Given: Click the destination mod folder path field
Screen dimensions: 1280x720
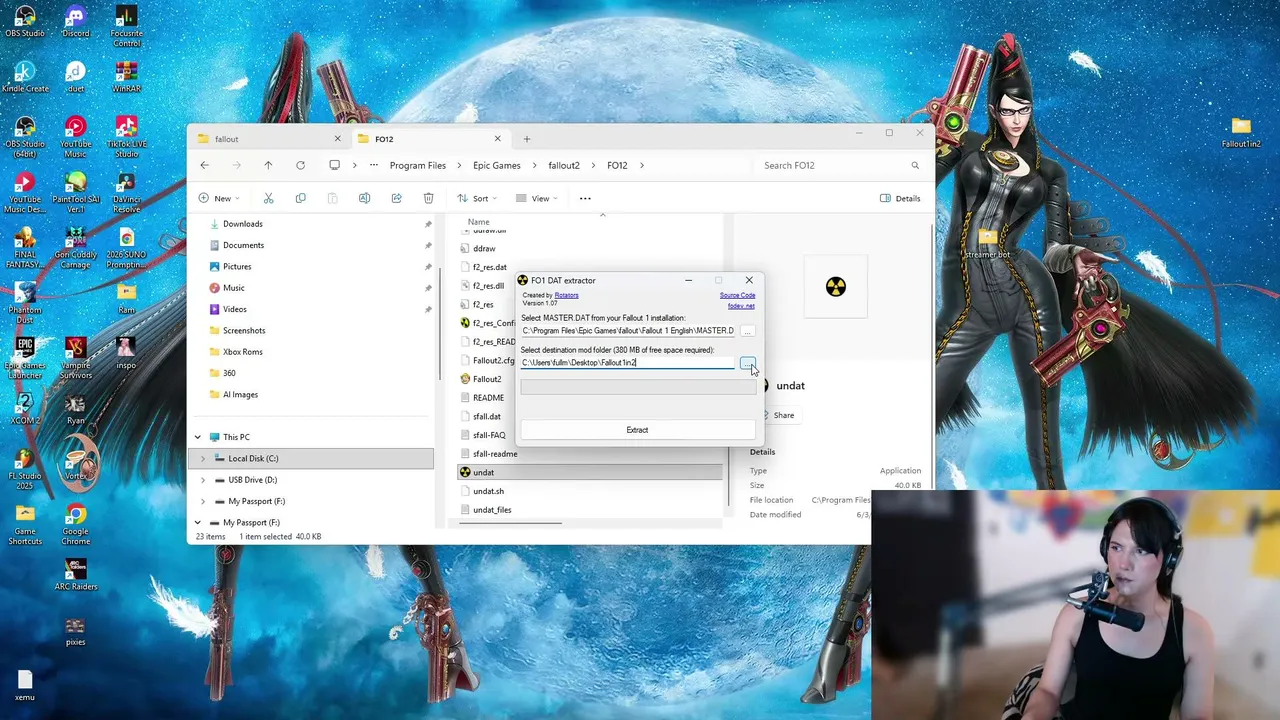Looking at the screenshot, I should (x=628, y=363).
